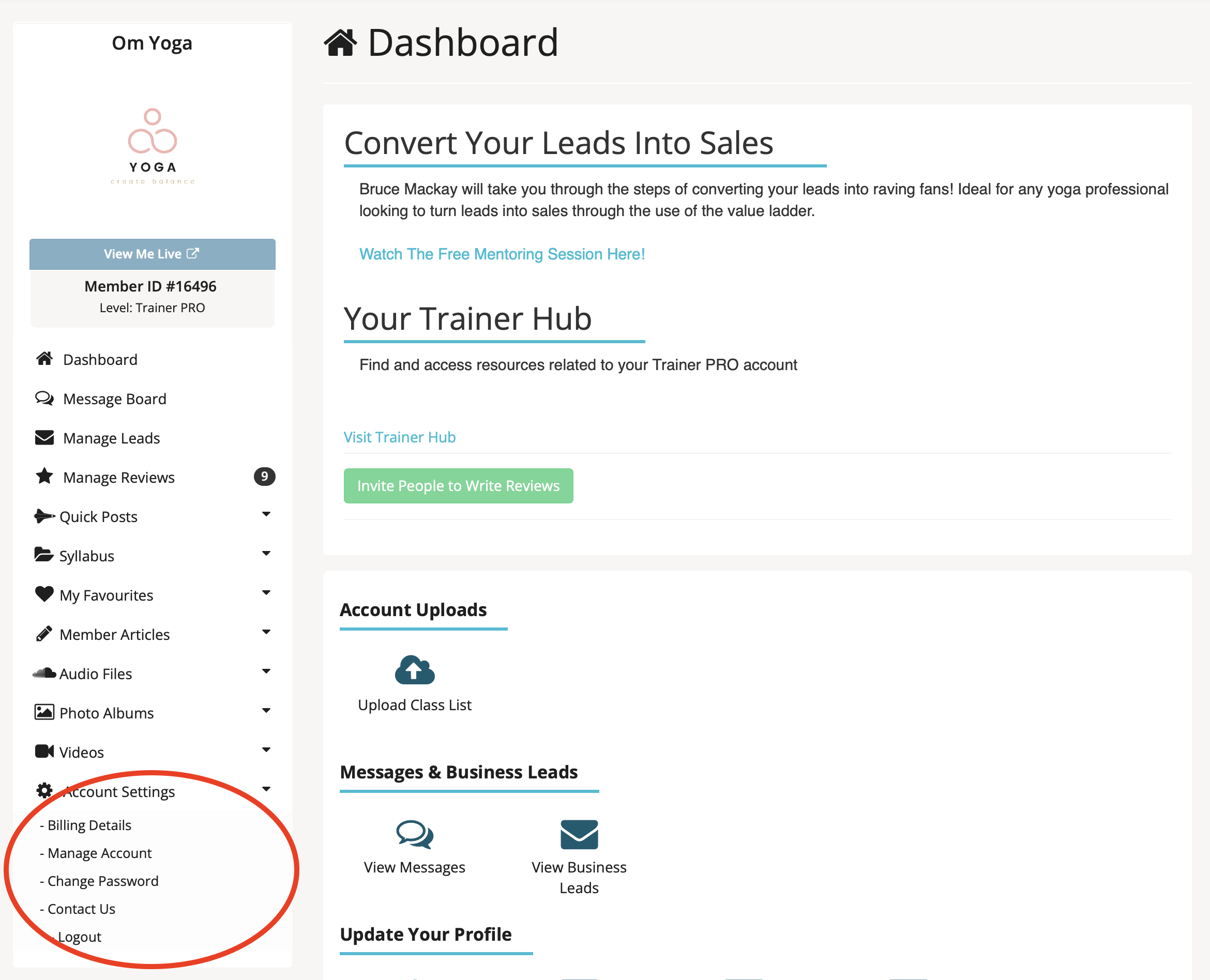The image size is (1210, 980).
Task: Collapse the Account Settings submenu
Action: (266, 789)
